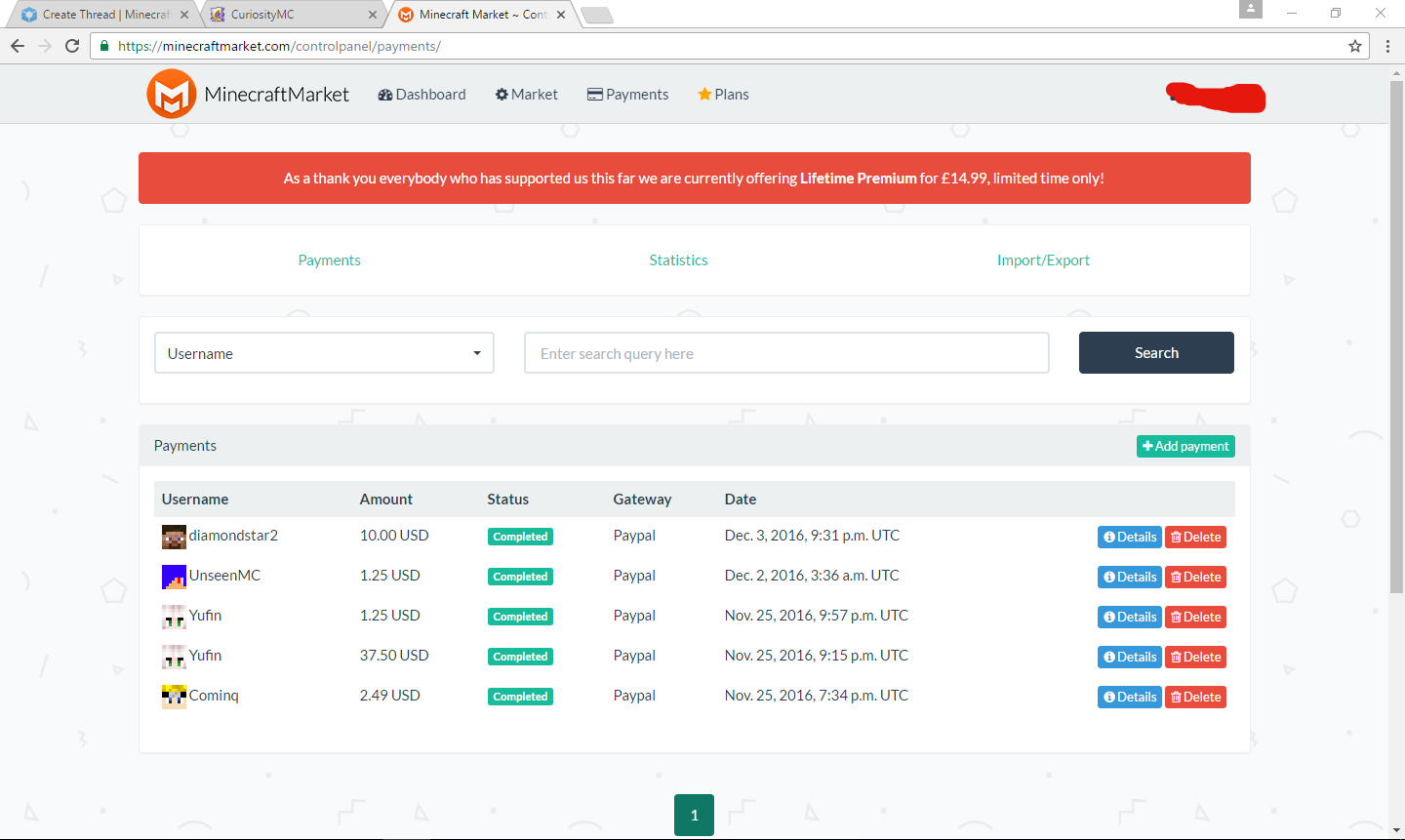The image size is (1405, 840).
Task: Delete Yufin's 1.25 USD payment
Action: click(x=1195, y=618)
